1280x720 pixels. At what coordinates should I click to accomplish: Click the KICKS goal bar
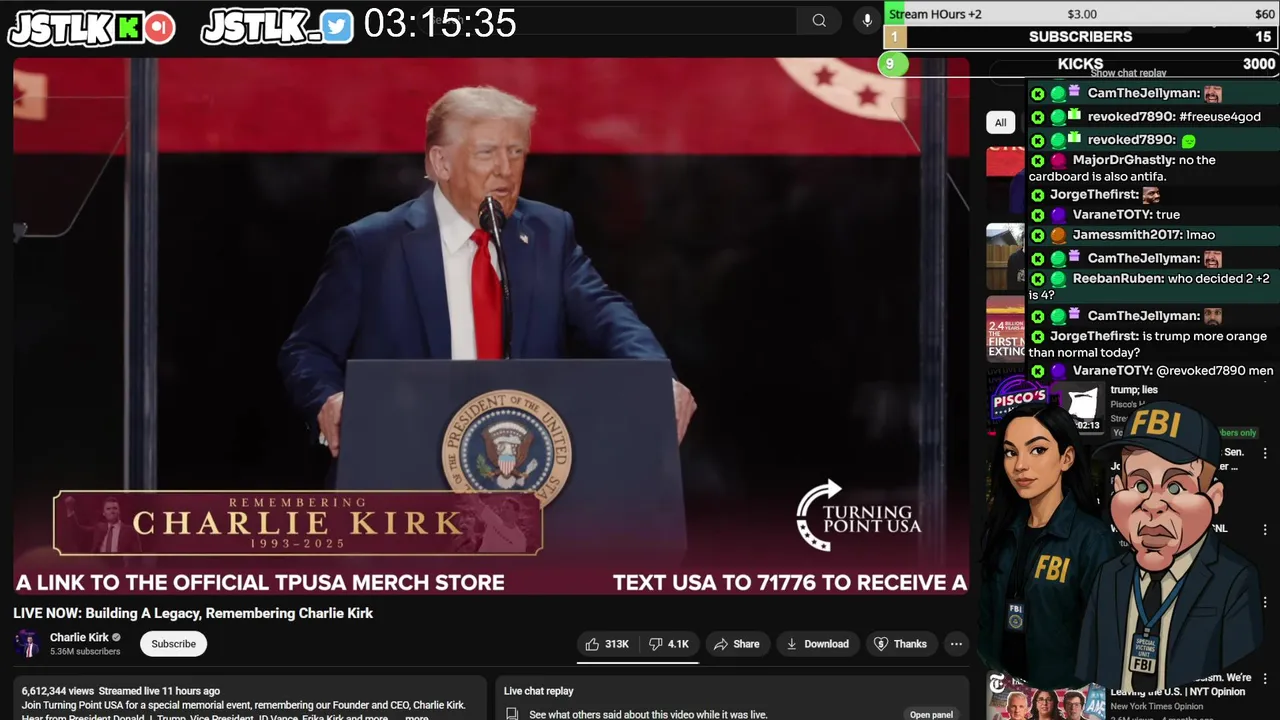tap(1081, 64)
